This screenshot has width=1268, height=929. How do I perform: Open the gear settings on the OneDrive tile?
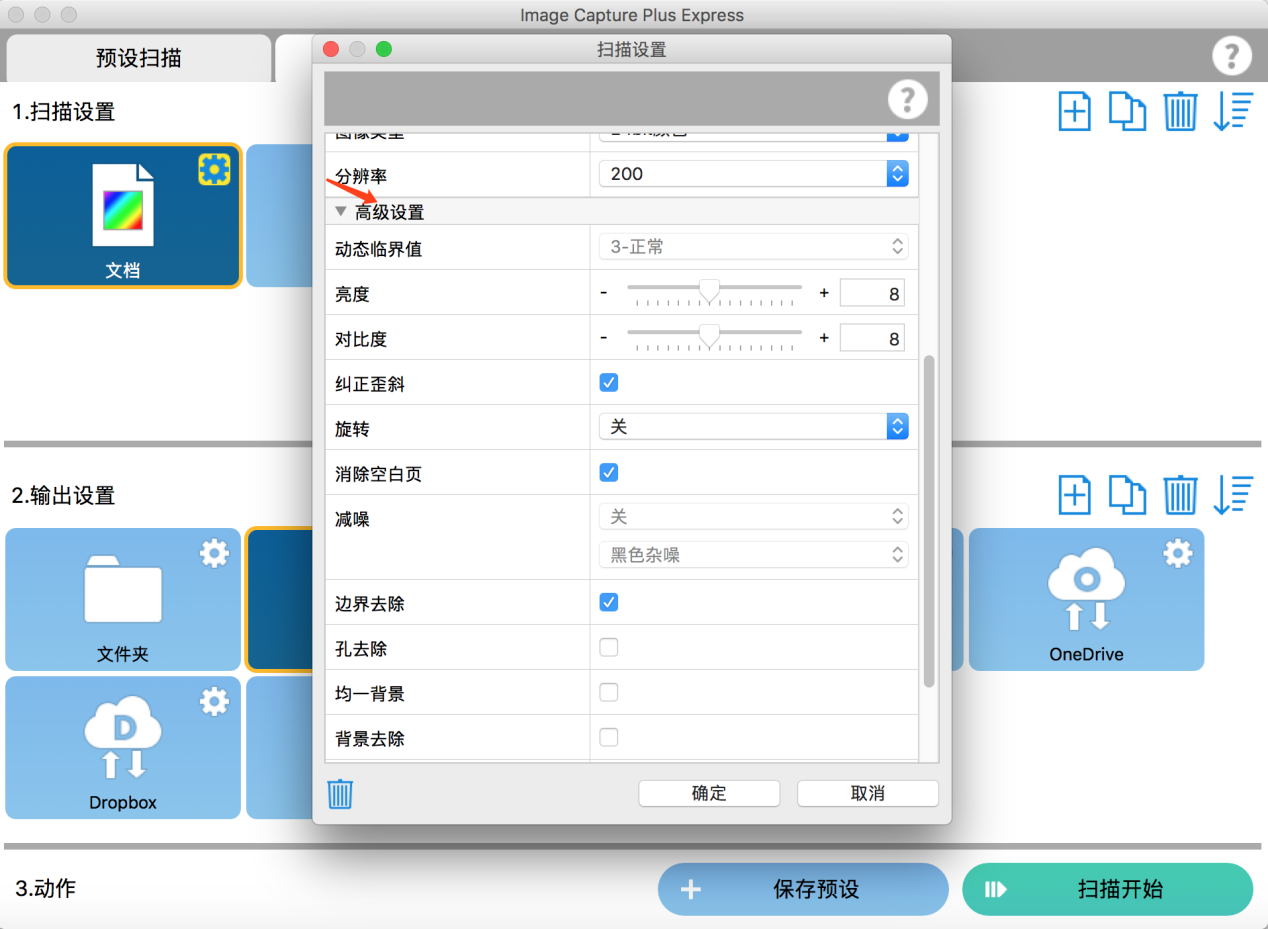[1177, 553]
